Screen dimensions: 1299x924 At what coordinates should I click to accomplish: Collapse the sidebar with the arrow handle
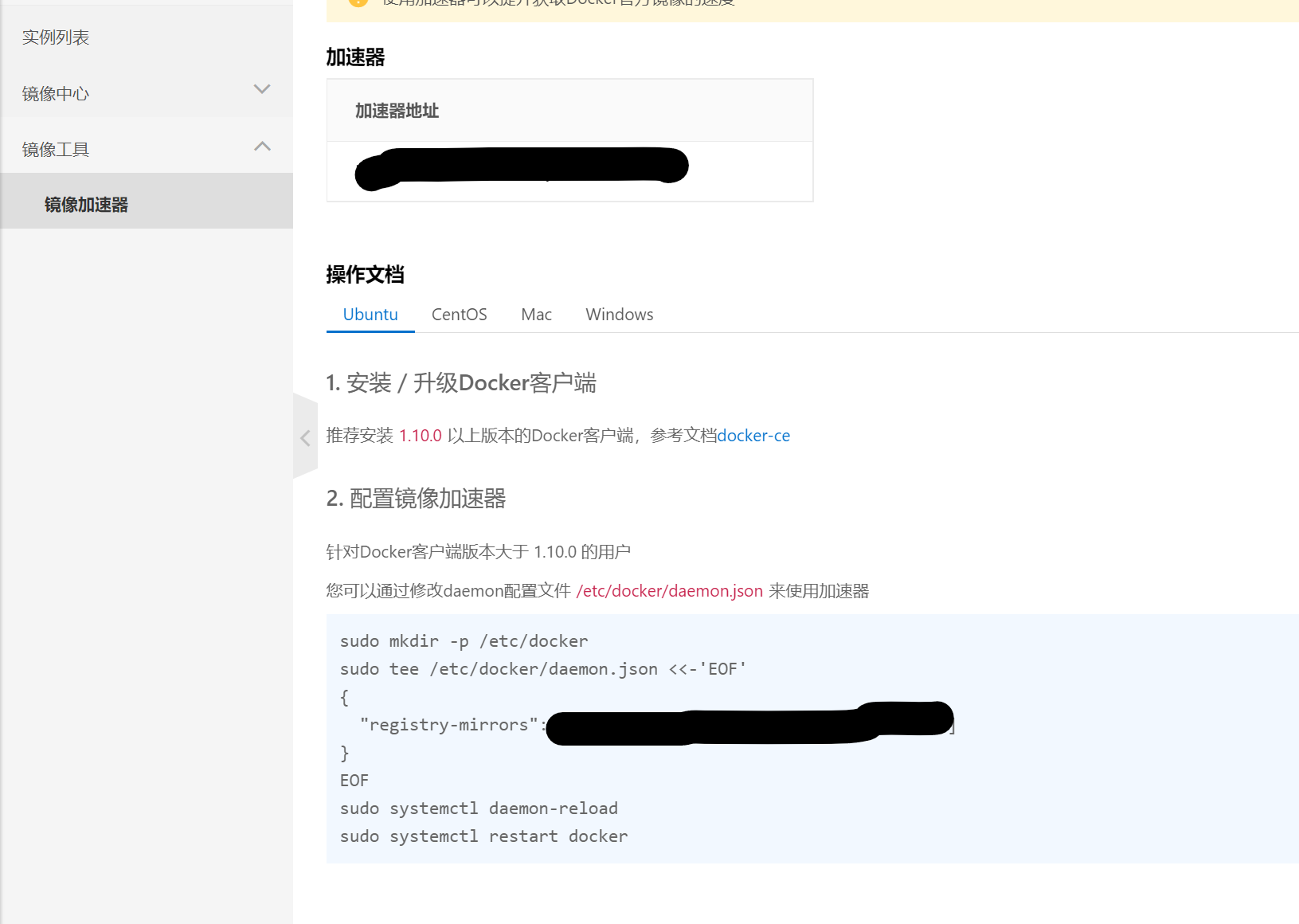(x=305, y=437)
